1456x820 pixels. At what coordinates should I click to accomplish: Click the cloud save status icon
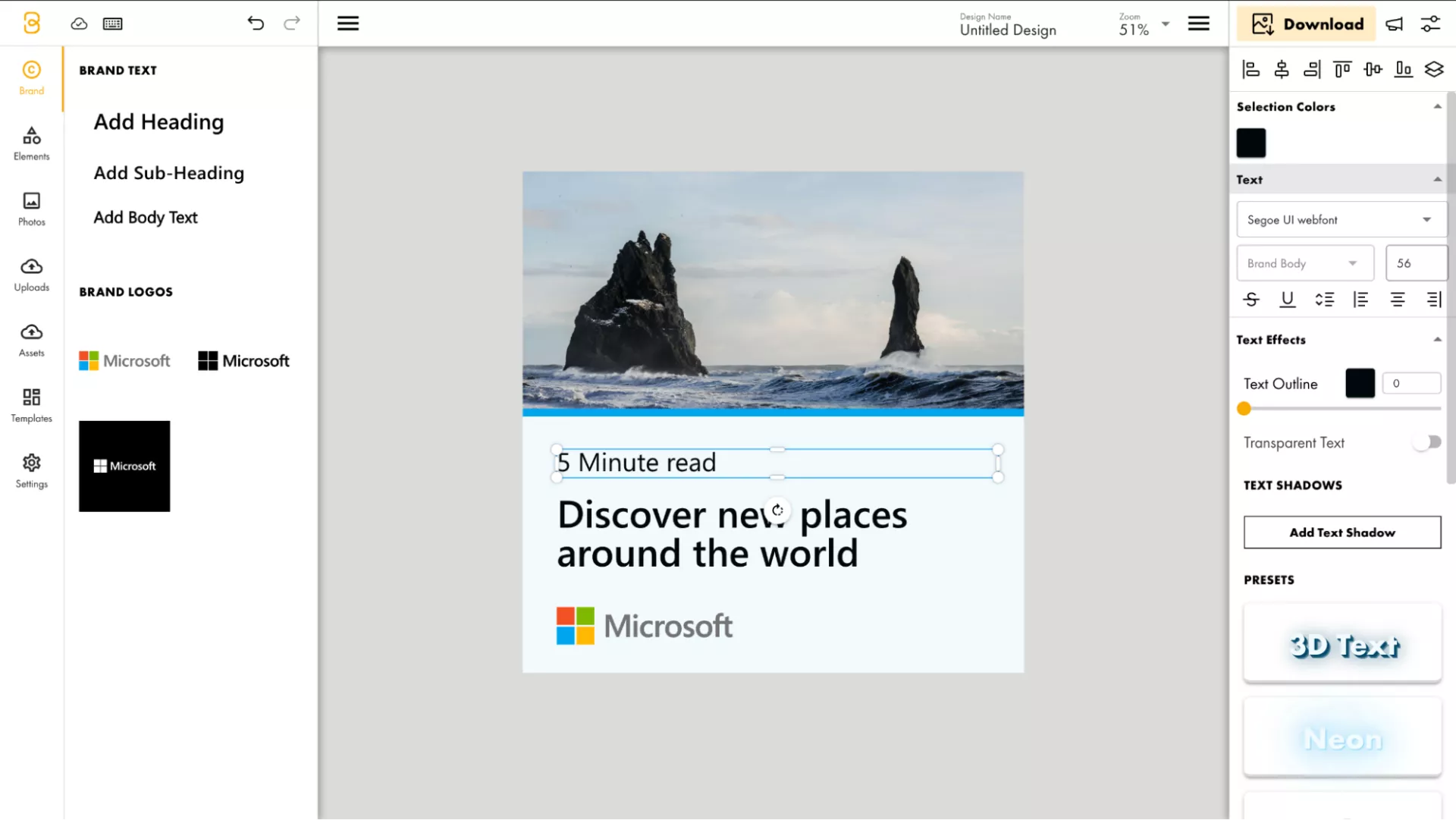click(x=79, y=24)
